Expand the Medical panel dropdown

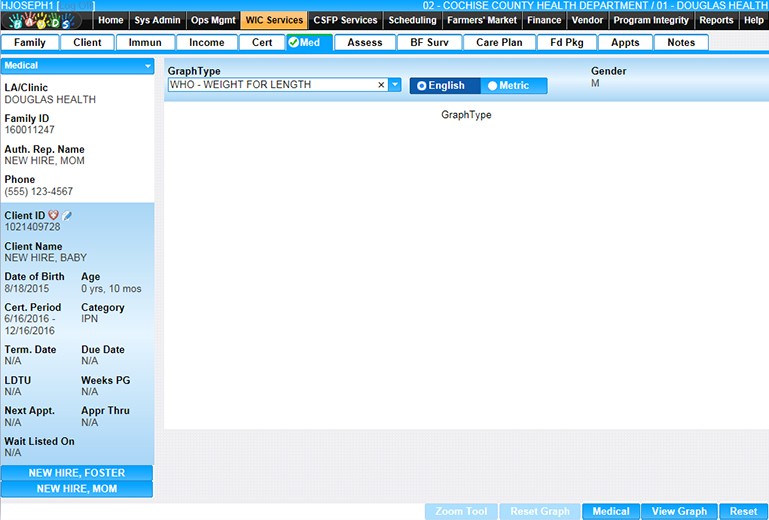click(148, 66)
